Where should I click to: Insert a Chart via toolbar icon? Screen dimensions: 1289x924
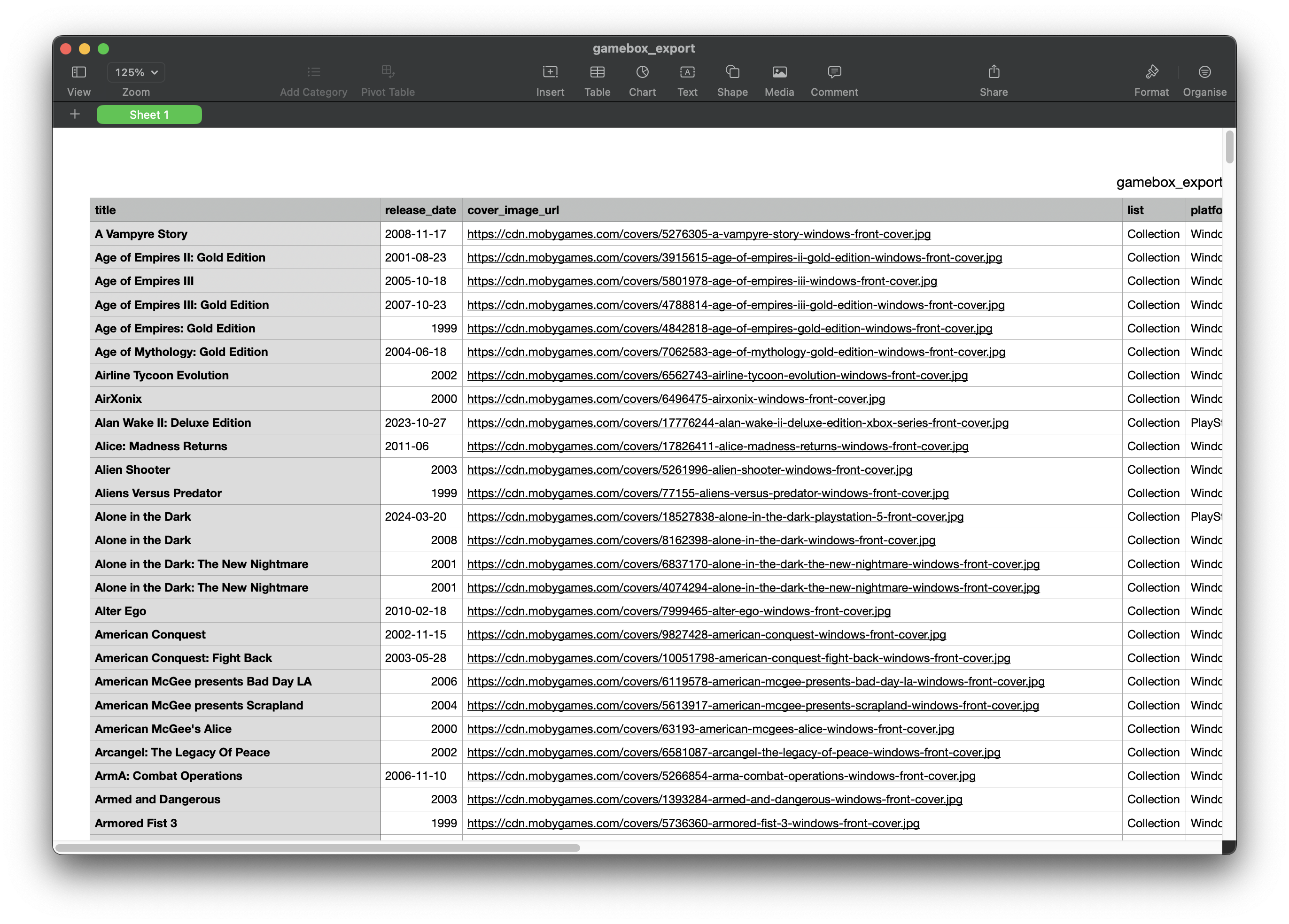click(642, 72)
